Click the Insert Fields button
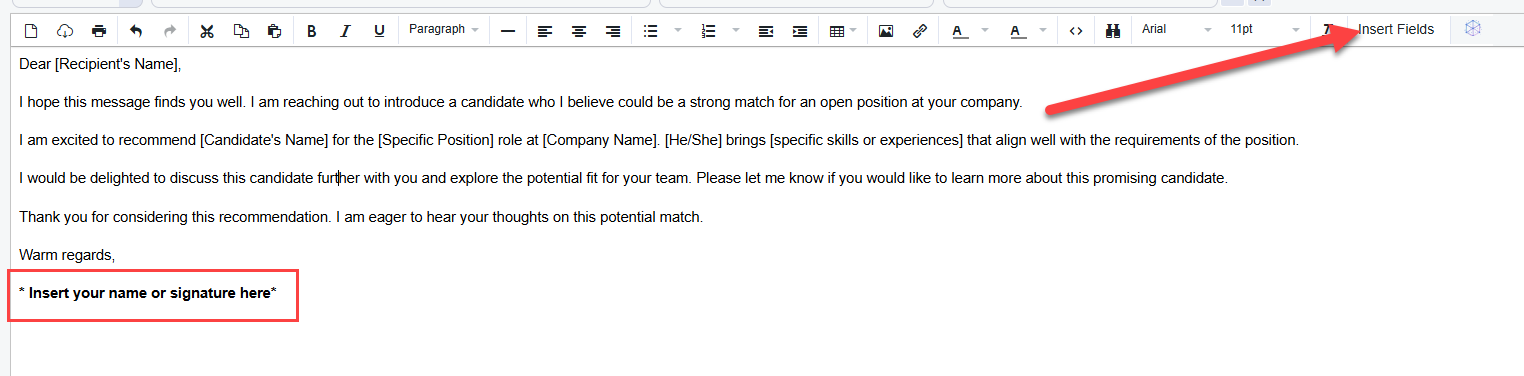This screenshot has height=376, width=1524. 1396,30
